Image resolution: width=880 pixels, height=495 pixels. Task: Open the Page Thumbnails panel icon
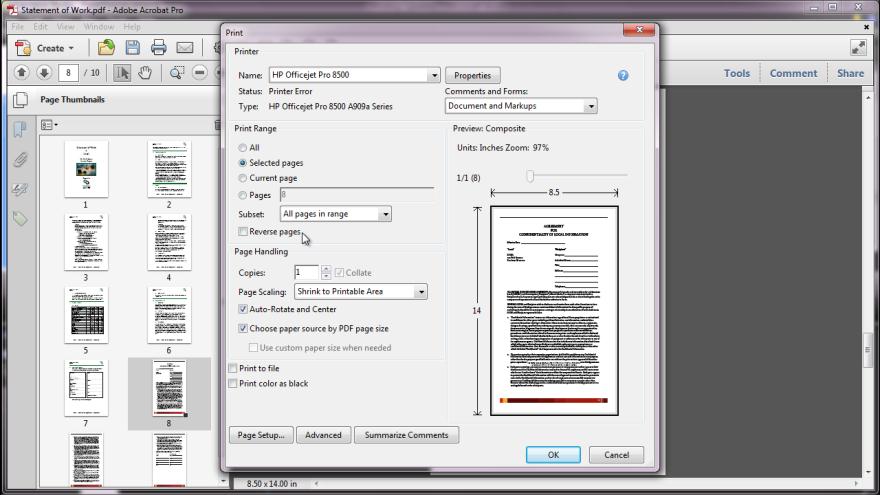click(x=20, y=100)
